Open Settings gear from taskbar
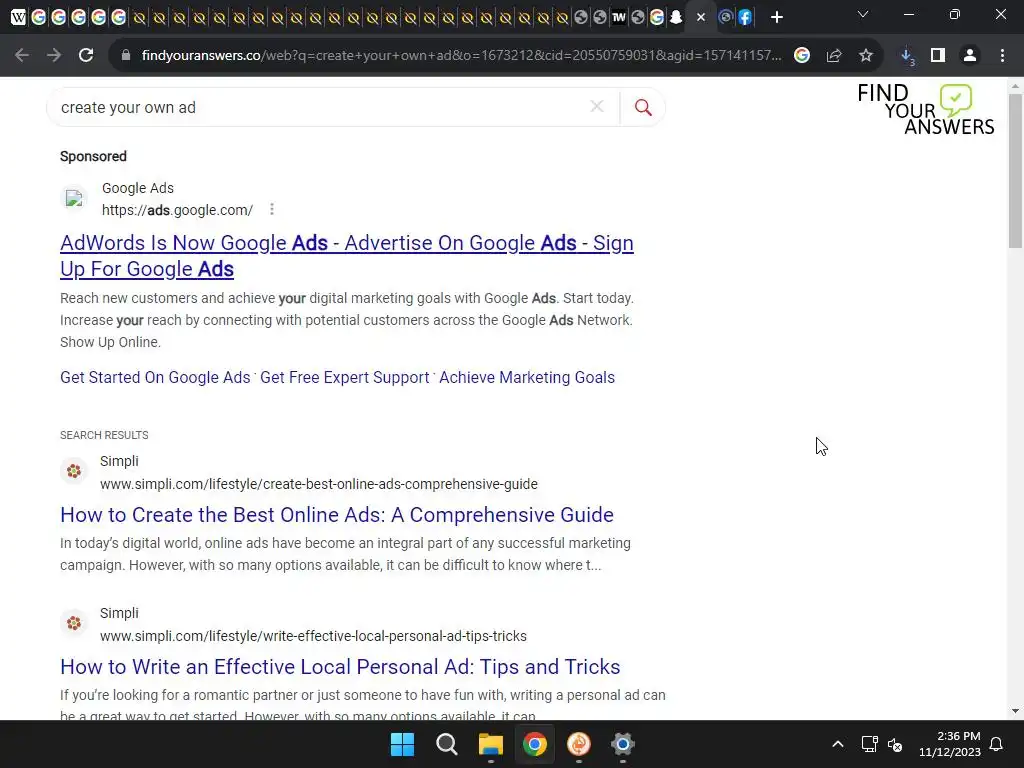This screenshot has height=768, width=1024. point(623,744)
